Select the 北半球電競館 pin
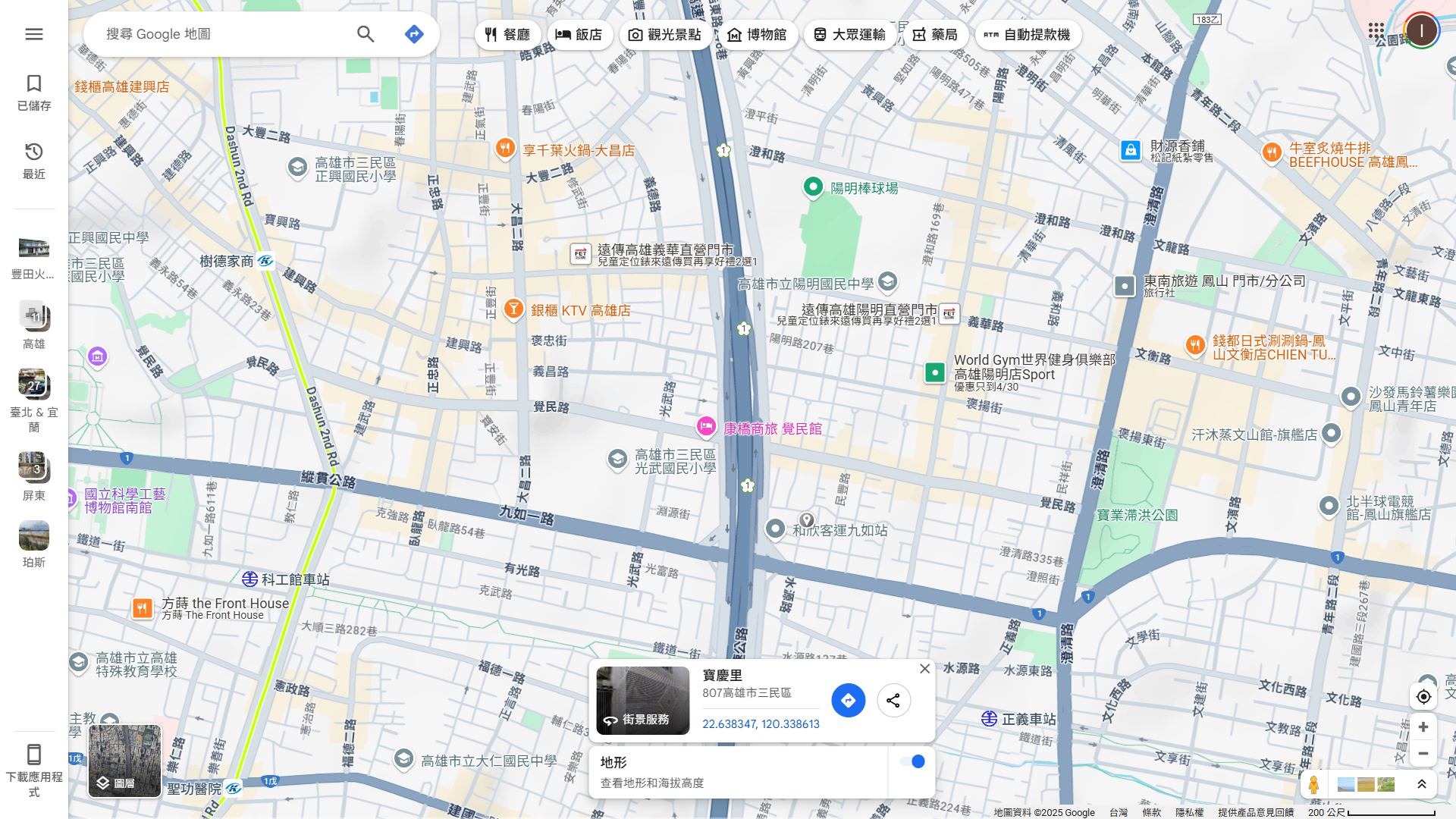Image resolution: width=1456 pixels, height=819 pixels. pos(1329,506)
